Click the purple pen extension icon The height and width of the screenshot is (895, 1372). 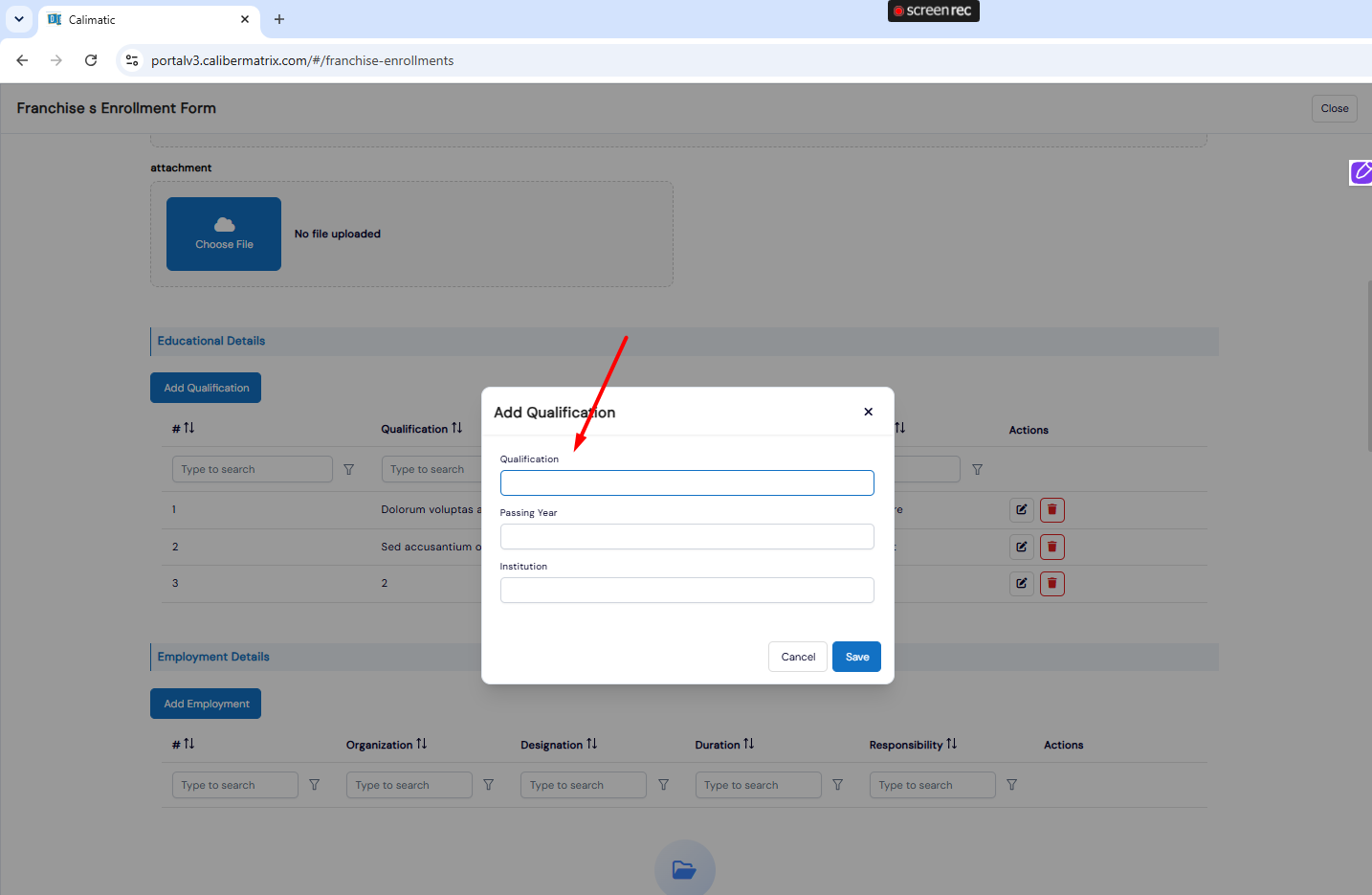pyautogui.click(x=1361, y=172)
